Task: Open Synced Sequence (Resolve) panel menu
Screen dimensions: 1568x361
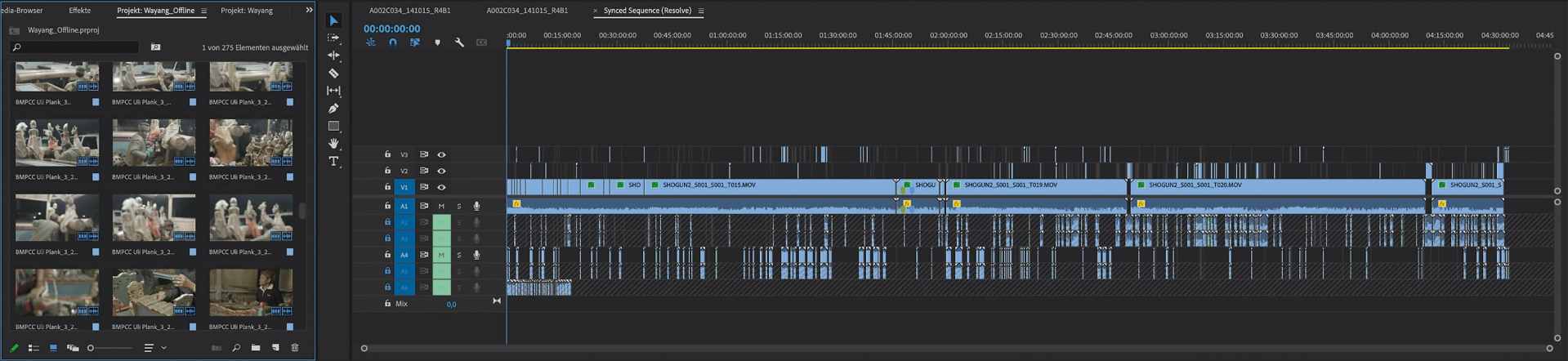Action: click(701, 11)
